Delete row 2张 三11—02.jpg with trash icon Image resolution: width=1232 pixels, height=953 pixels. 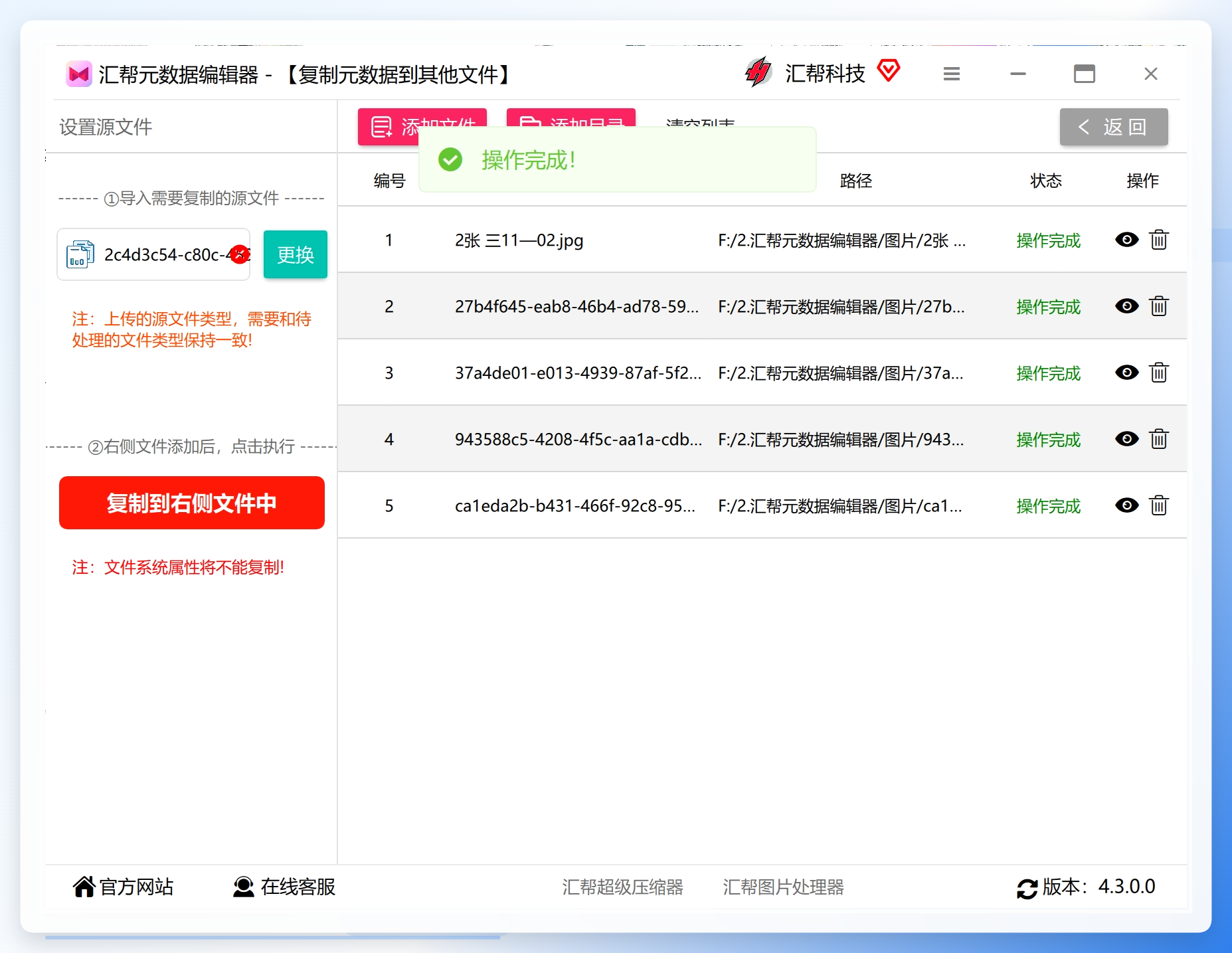(x=1159, y=240)
